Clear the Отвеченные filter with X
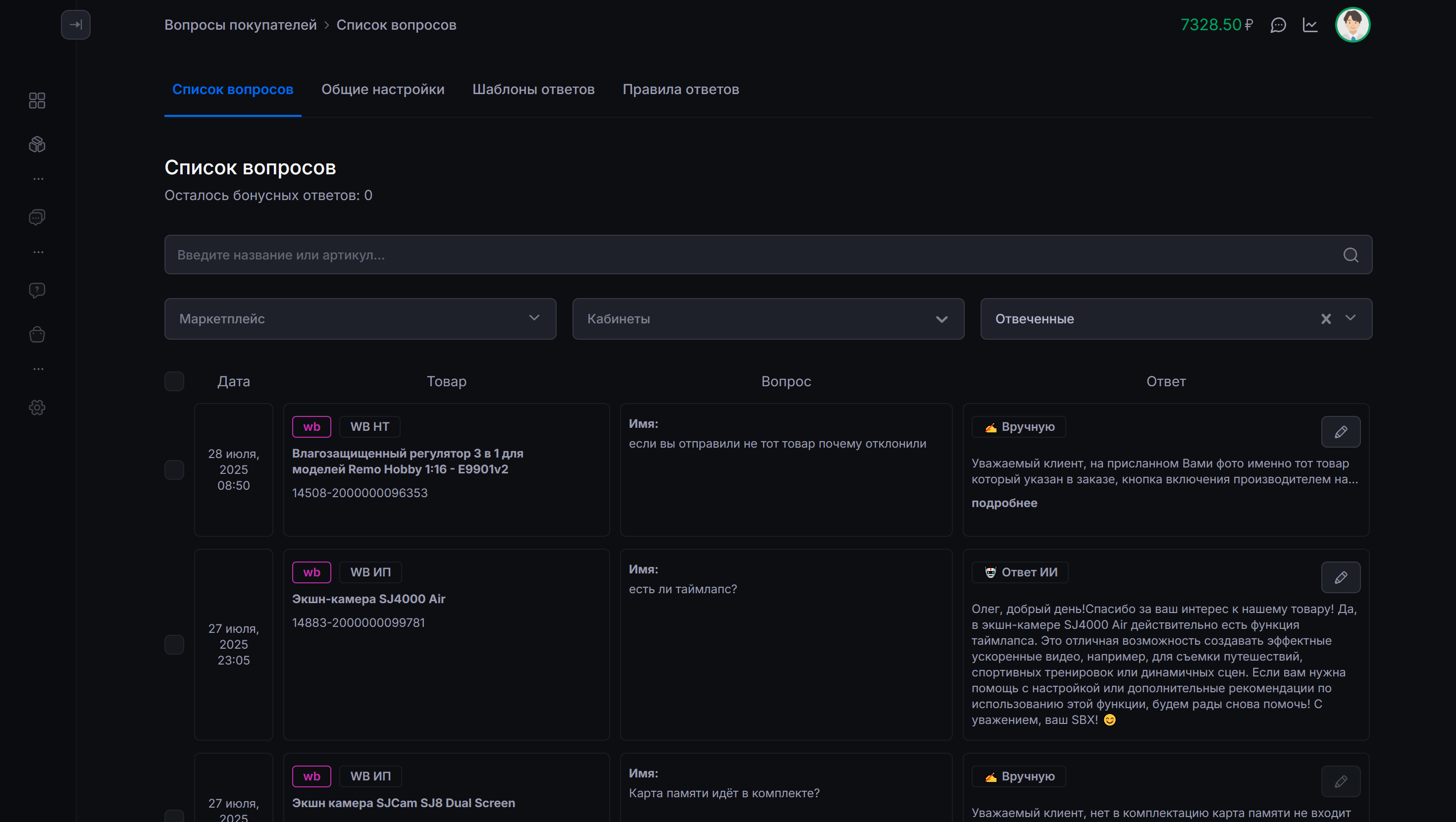This screenshot has width=1456, height=822. click(1325, 319)
